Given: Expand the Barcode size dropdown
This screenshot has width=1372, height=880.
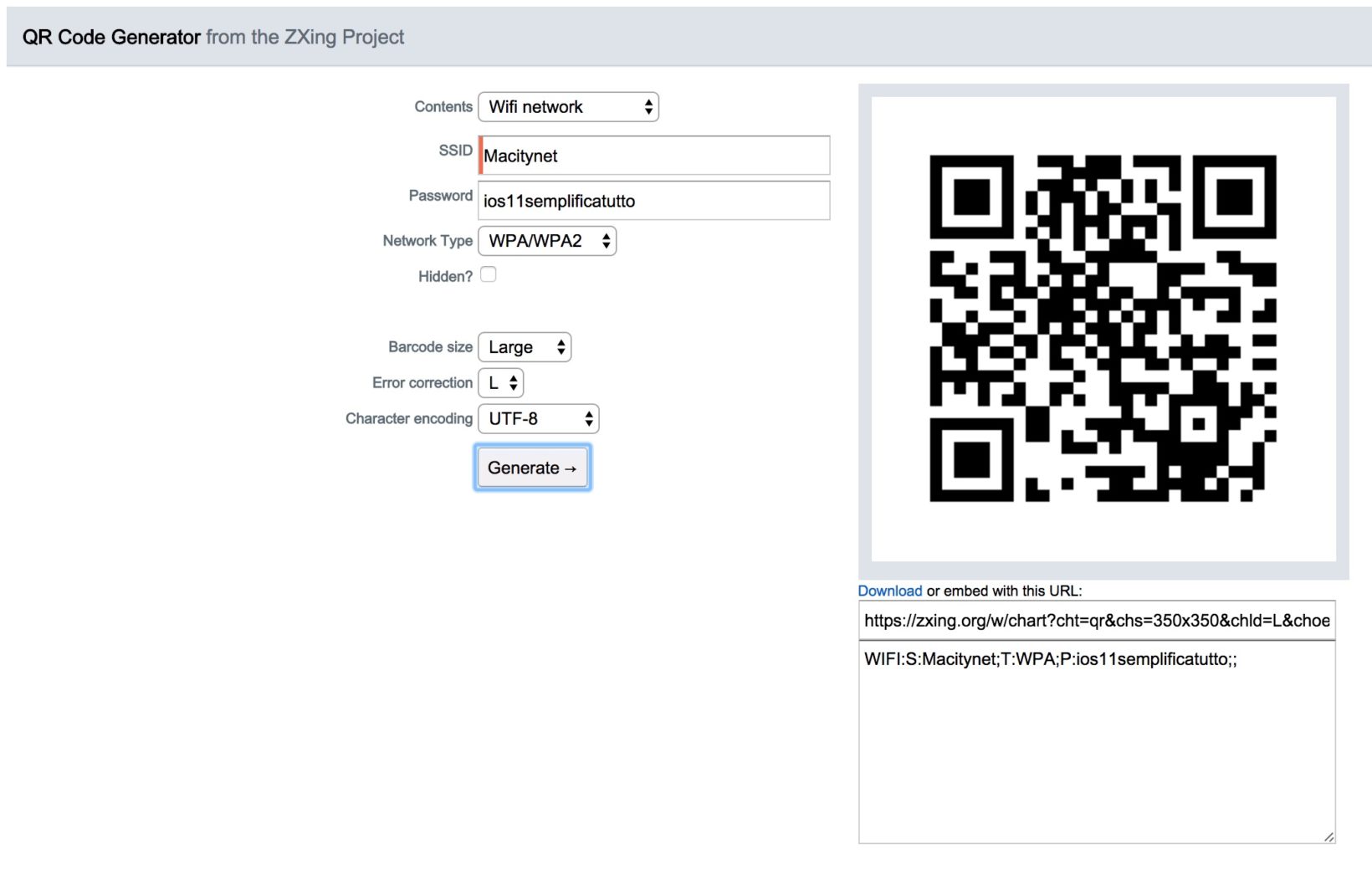Looking at the screenshot, I should [525, 347].
